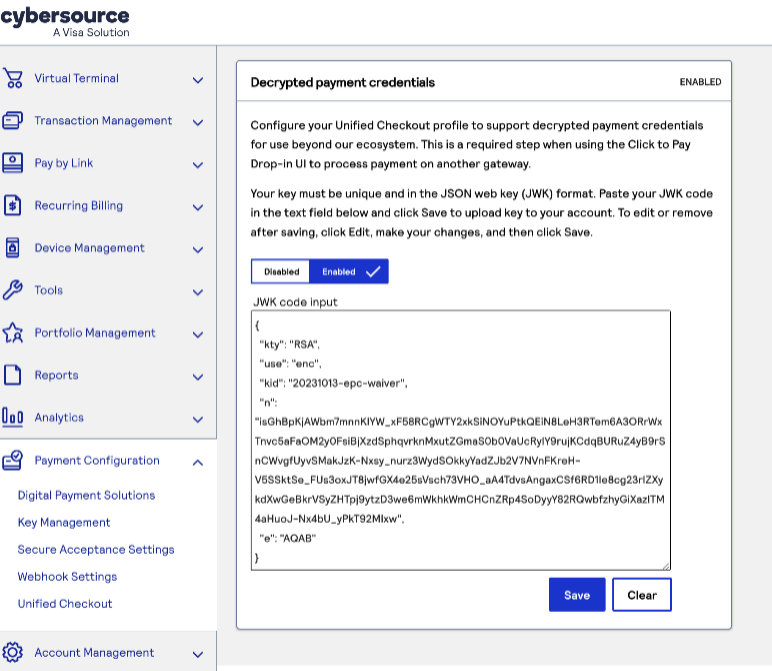Click the Tools wrench icon
Screen dimensions: 772x671
13,291
